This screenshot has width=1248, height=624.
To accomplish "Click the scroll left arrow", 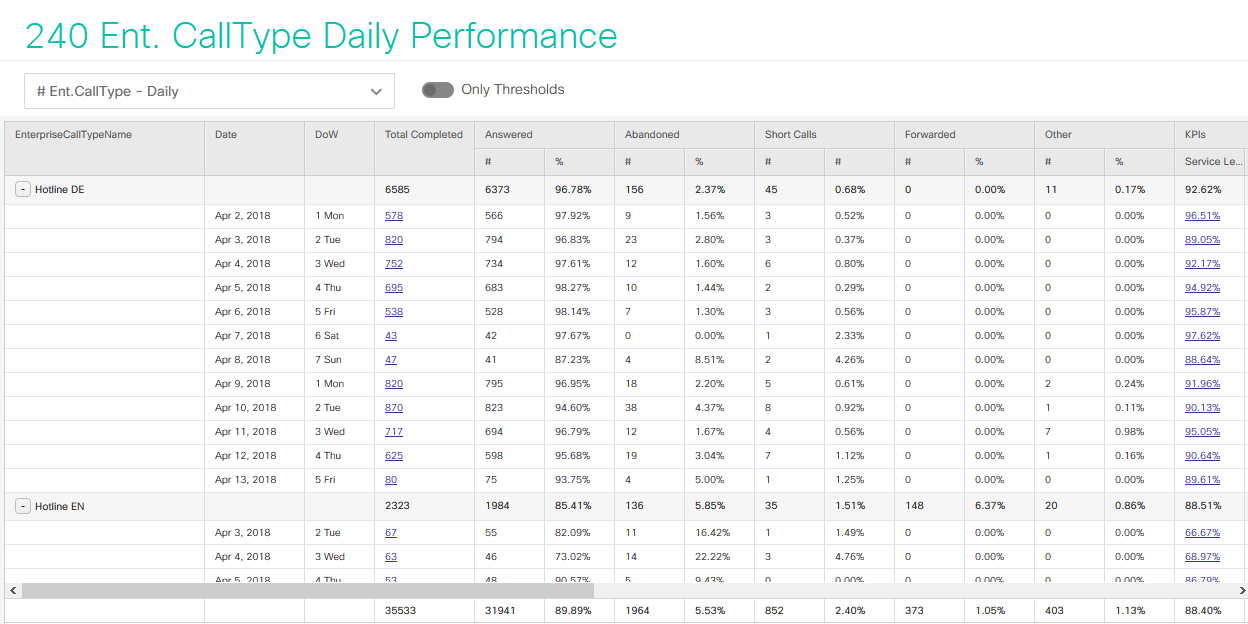I will click(x=12, y=590).
